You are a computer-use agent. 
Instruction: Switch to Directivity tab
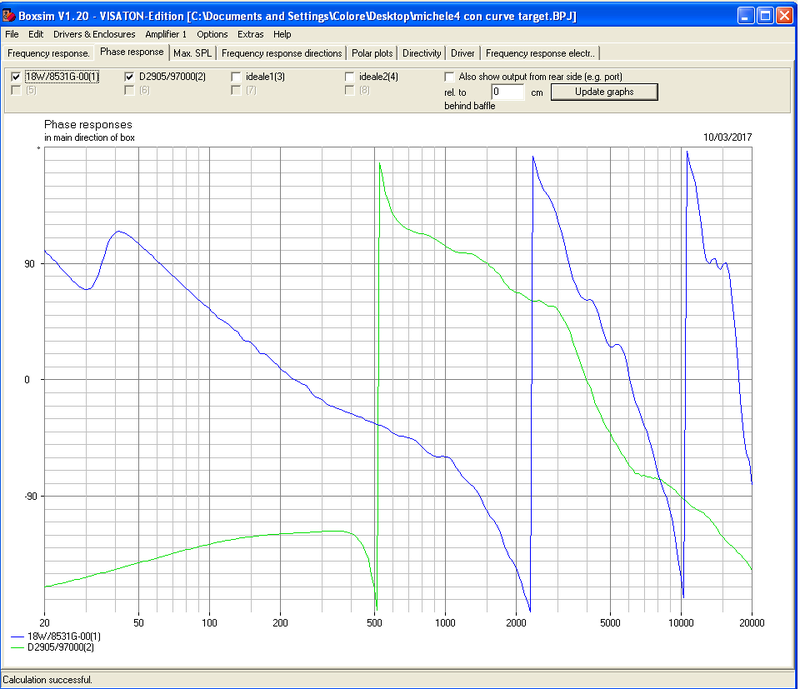tap(421, 53)
